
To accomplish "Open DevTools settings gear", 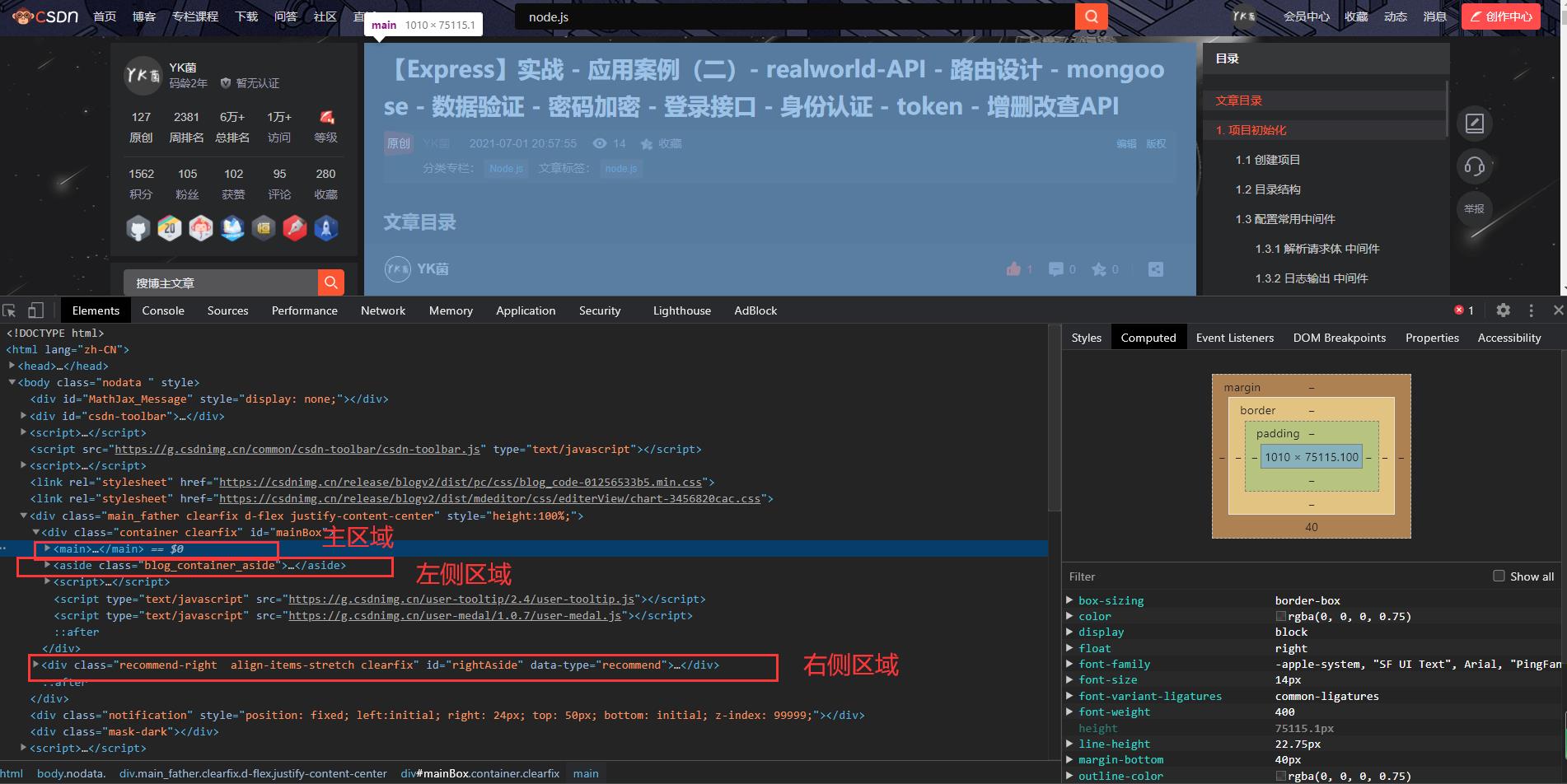I will click(x=1504, y=310).
